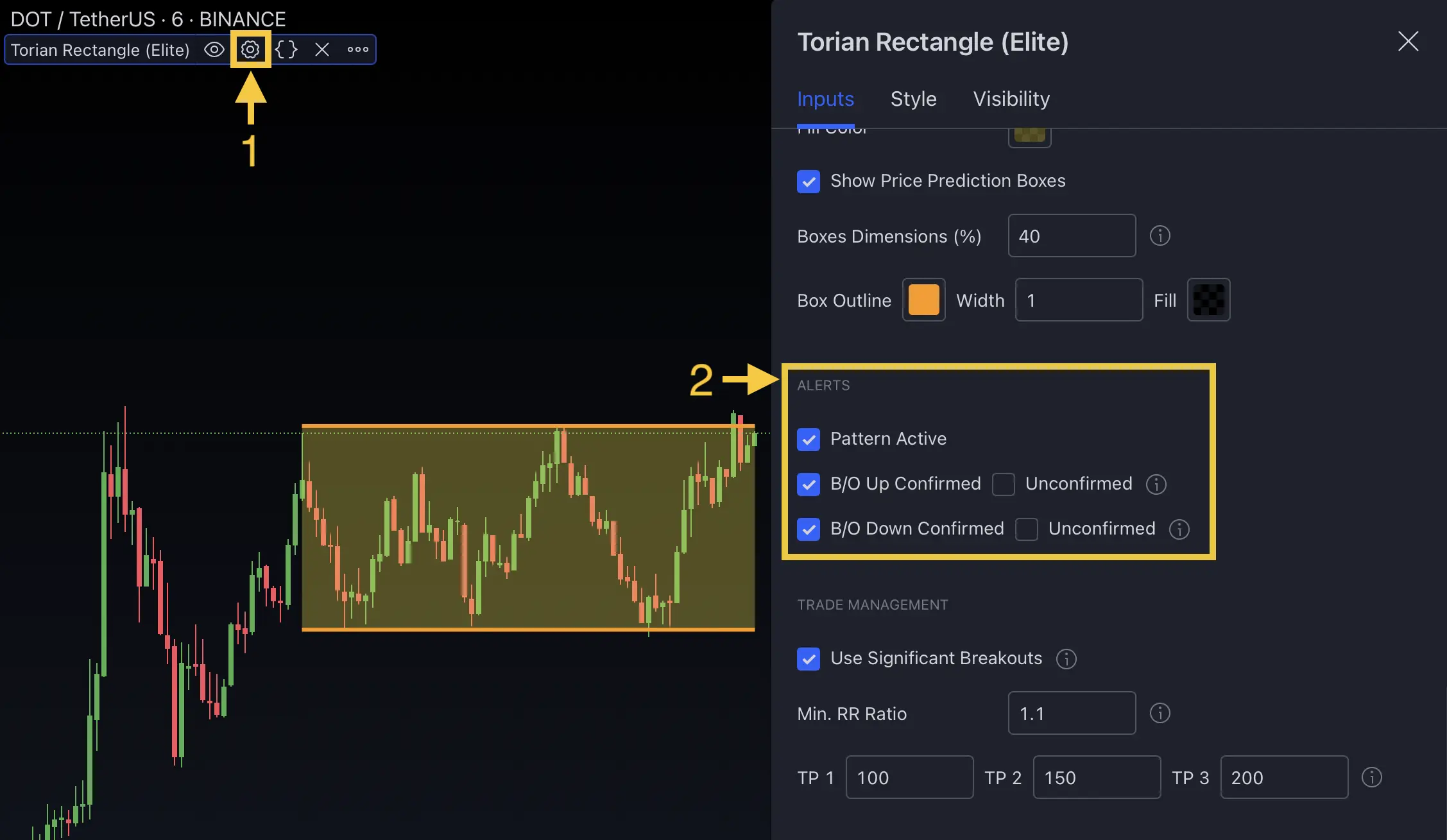Click the info icon next to B/O Up Unconfirmed
Image resolution: width=1447 pixels, height=840 pixels.
[x=1156, y=484]
